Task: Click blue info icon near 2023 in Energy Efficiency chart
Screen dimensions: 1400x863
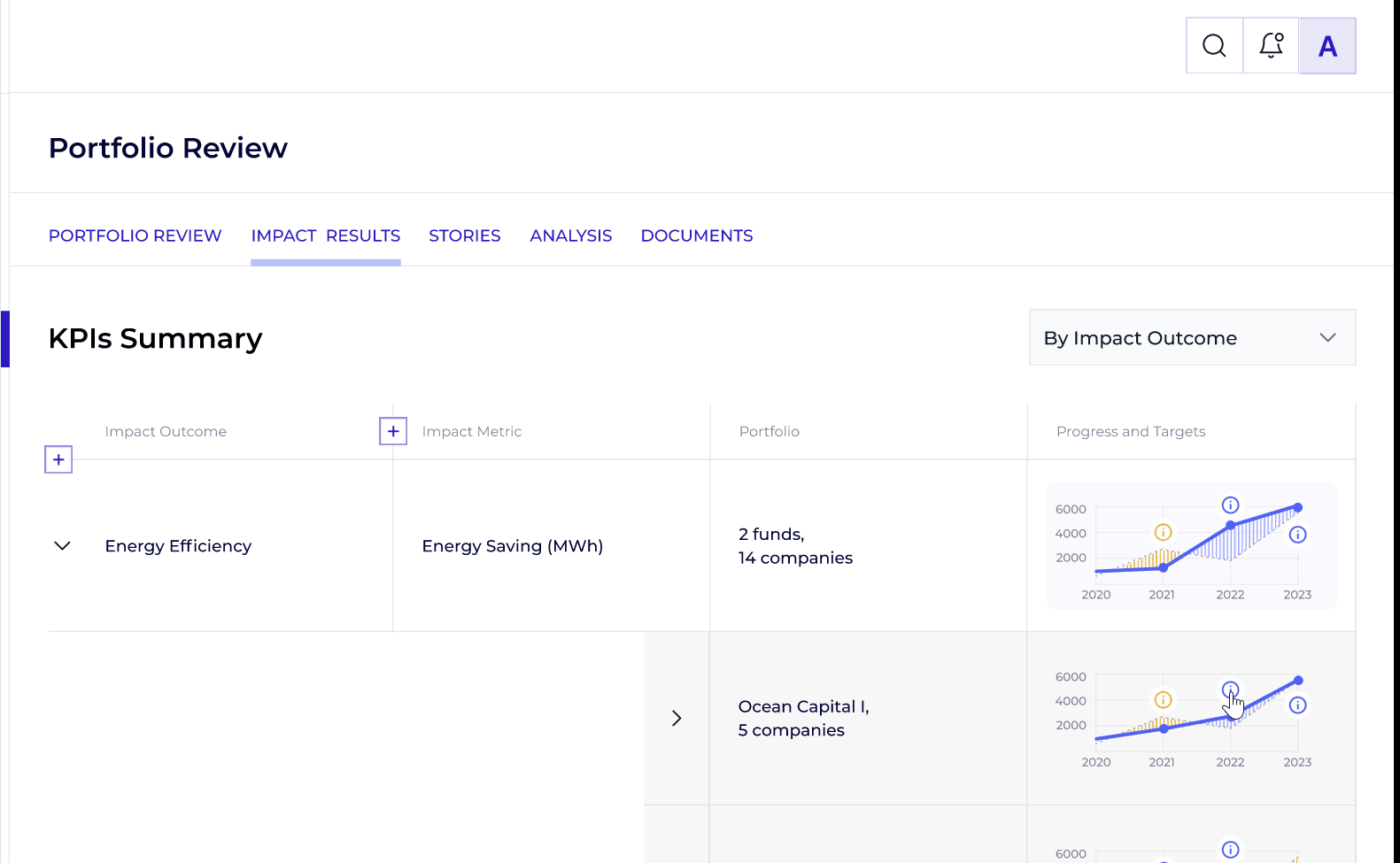Action: click(x=1297, y=535)
